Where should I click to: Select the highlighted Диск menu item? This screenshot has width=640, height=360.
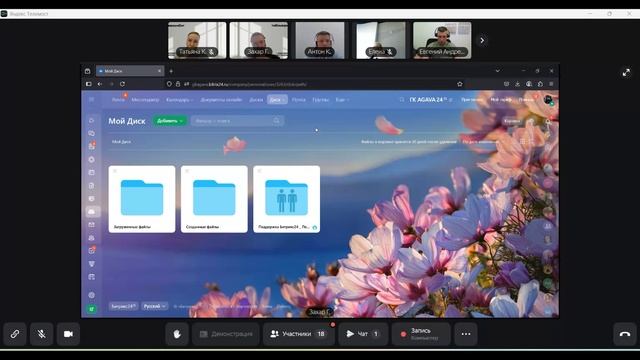pyautogui.click(x=278, y=100)
